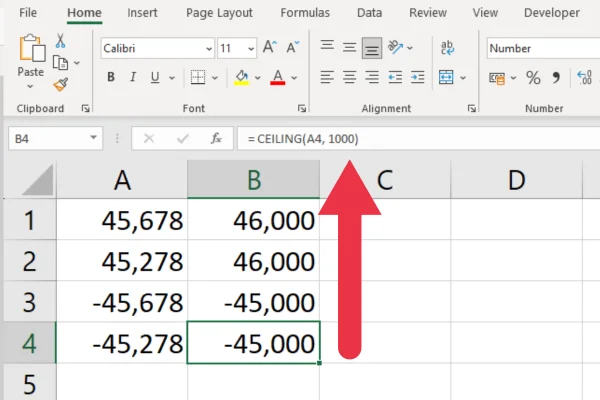Expand the Font Color dropdown arrow
Image resolution: width=600 pixels, height=400 pixels.
pos(294,78)
